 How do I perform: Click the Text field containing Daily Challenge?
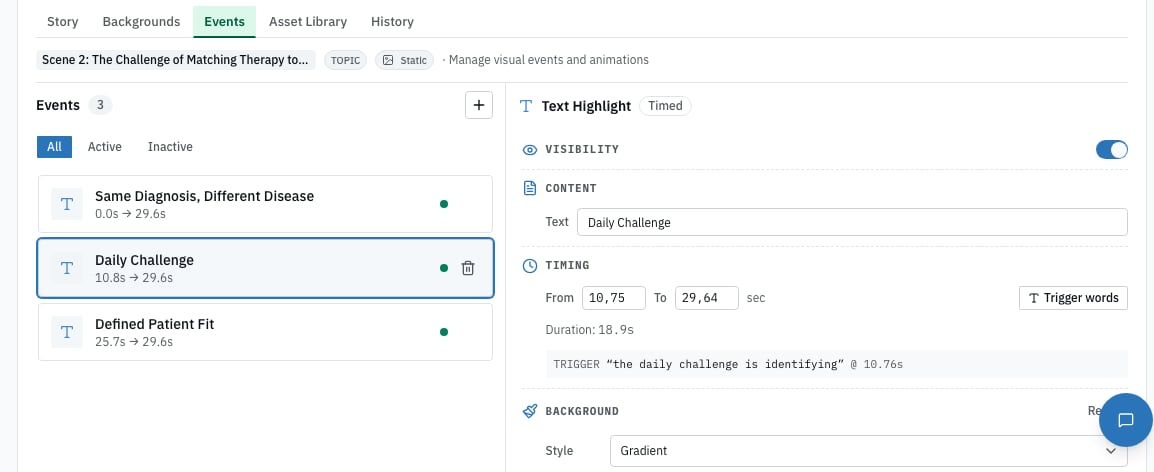pyautogui.click(x=852, y=222)
